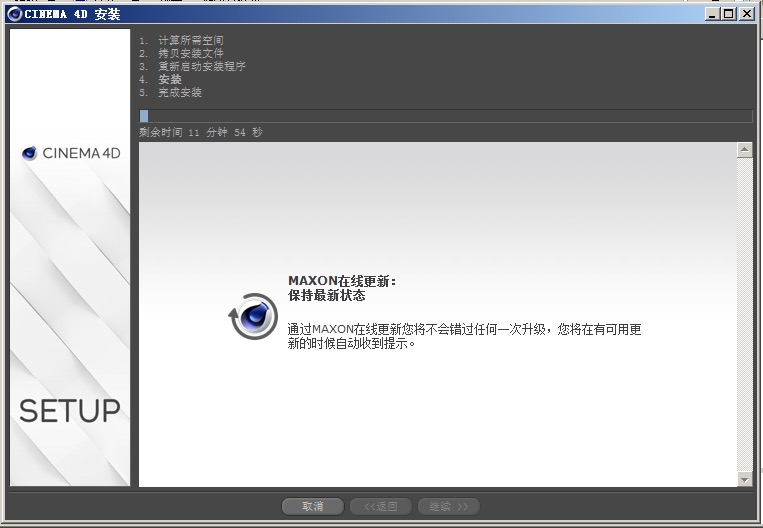
Task: Click the Cinema 4D logo in sidebar
Action: pos(71,153)
